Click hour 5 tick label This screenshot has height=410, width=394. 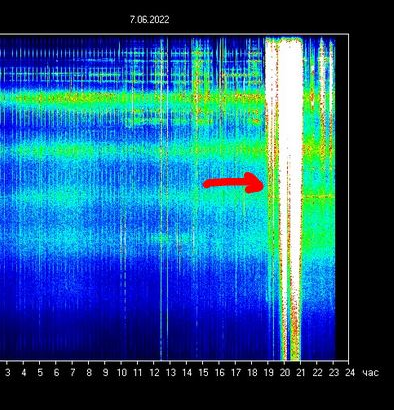(x=40, y=372)
